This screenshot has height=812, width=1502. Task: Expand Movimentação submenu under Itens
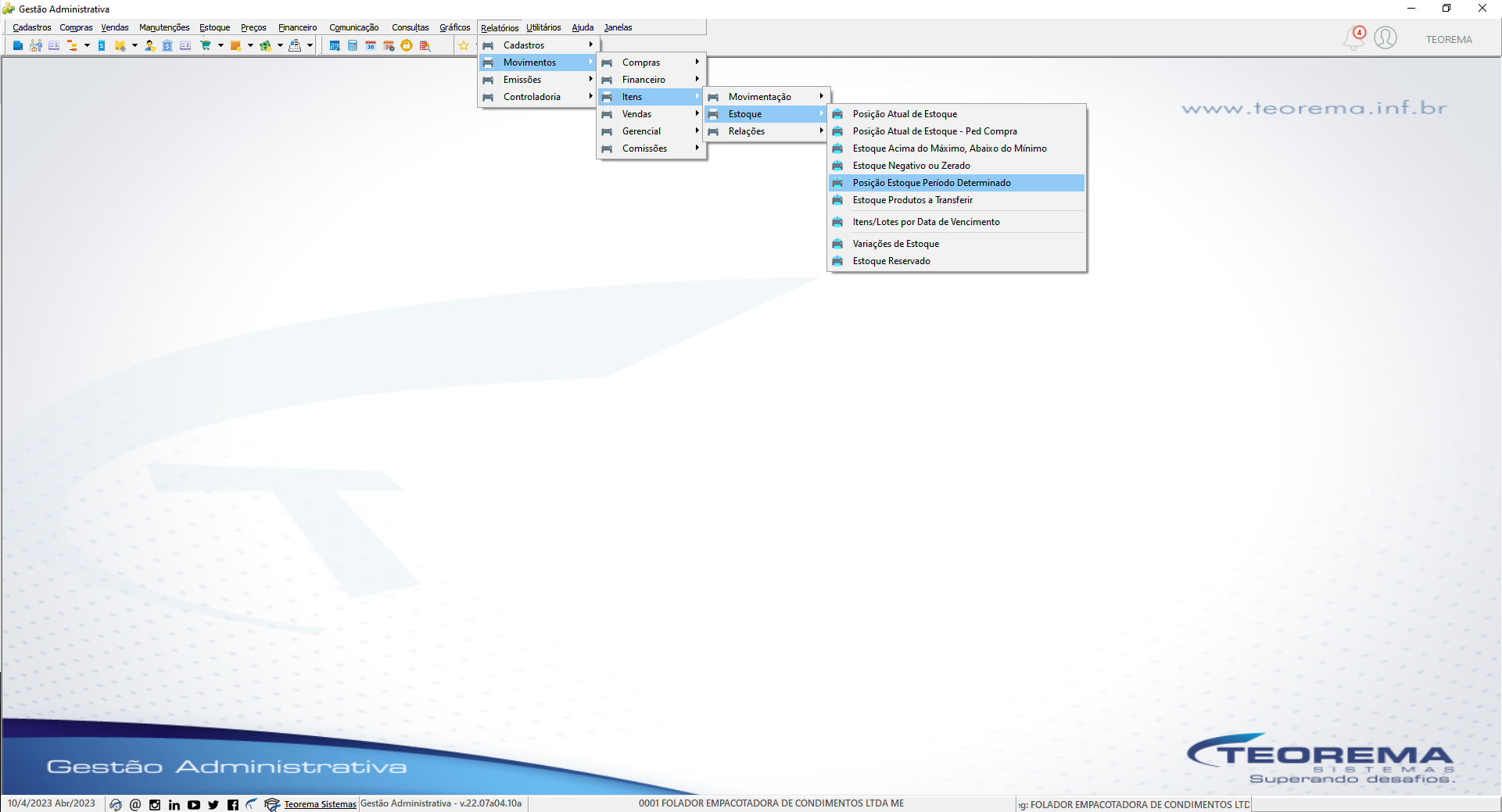pyautogui.click(x=766, y=97)
